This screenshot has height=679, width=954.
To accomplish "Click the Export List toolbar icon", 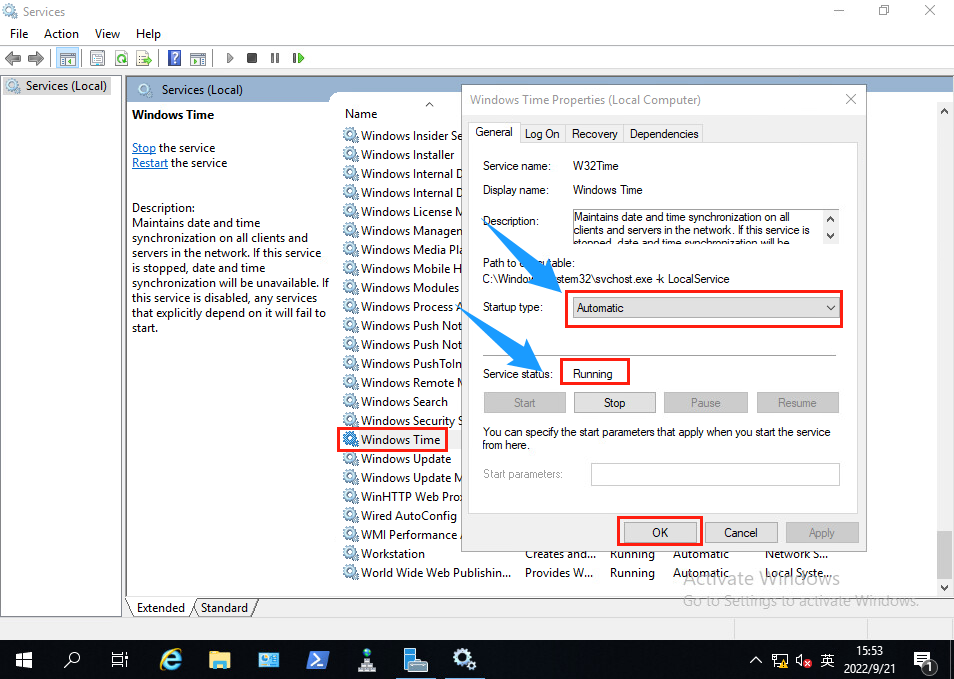I will pyautogui.click(x=144, y=58).
